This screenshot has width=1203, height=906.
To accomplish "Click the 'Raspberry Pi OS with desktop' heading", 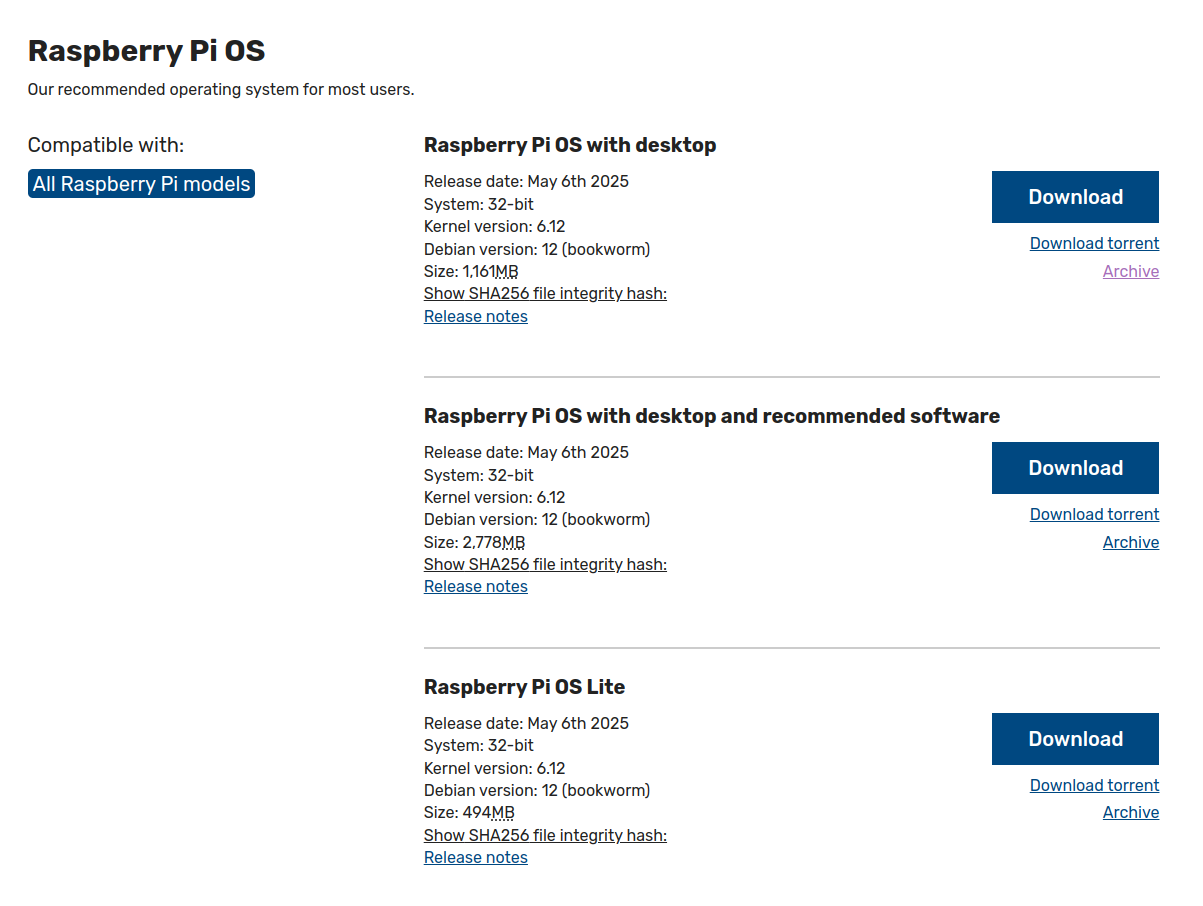I will pyautogui.click(x=570, y=145).
